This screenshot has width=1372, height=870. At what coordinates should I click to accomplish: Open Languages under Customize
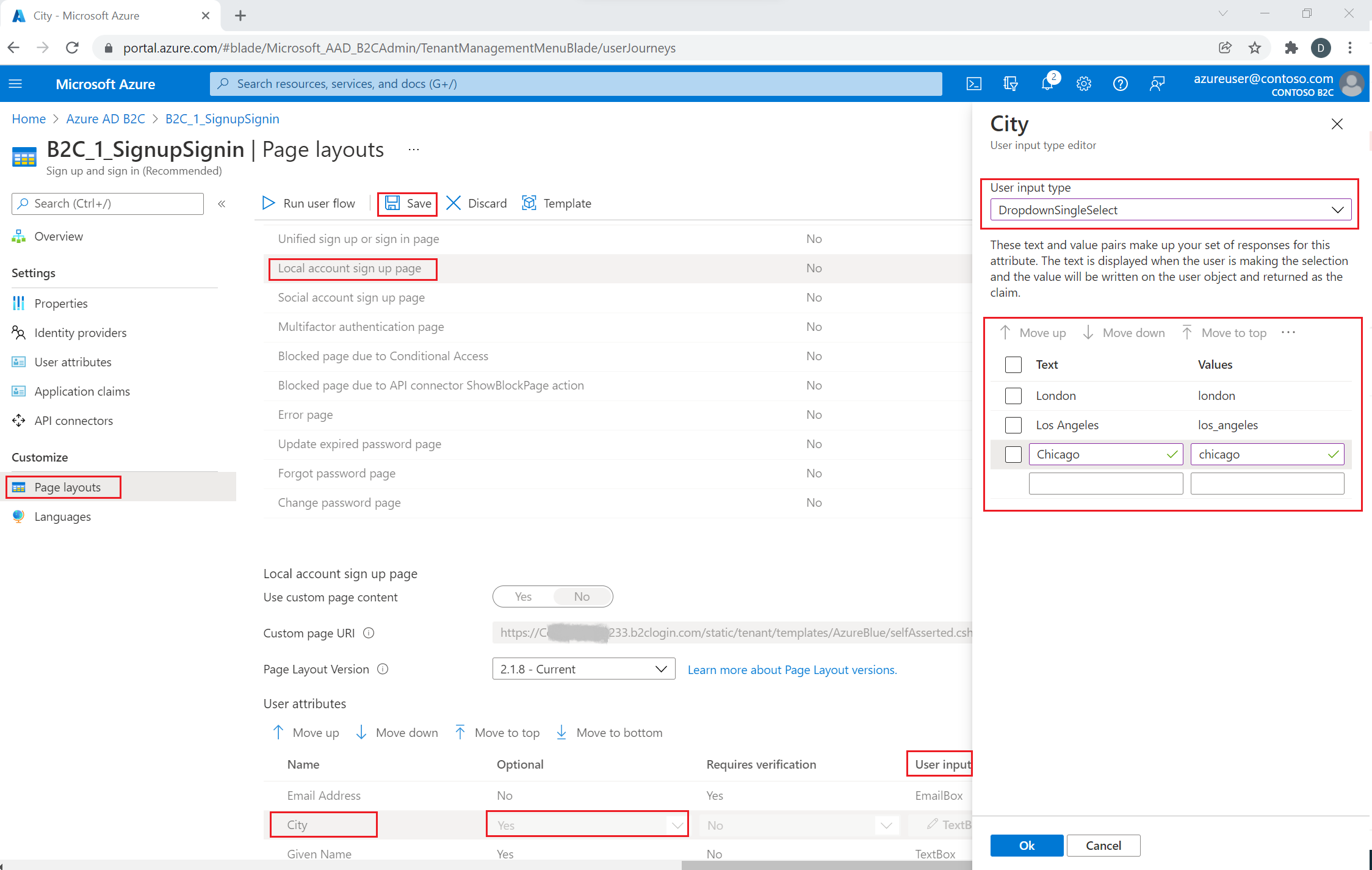[x=62, y=516]
